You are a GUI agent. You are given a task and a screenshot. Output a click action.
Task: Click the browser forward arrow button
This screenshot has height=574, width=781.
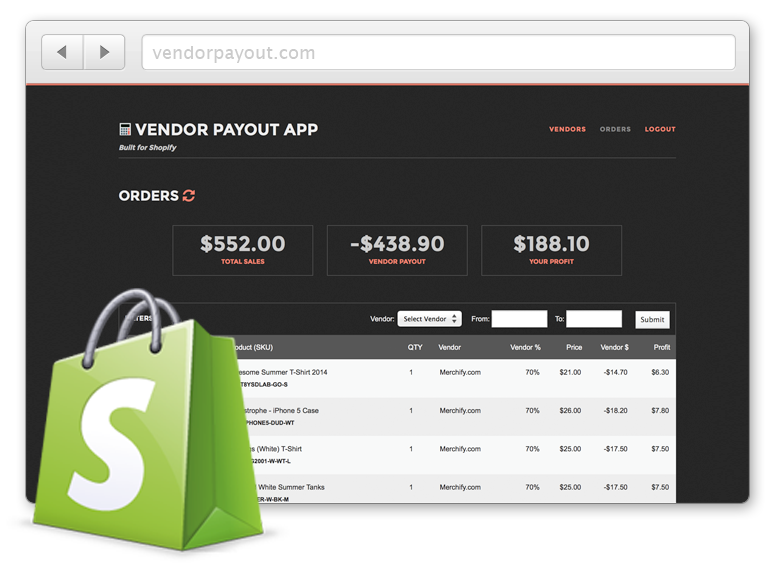point(104,52)
